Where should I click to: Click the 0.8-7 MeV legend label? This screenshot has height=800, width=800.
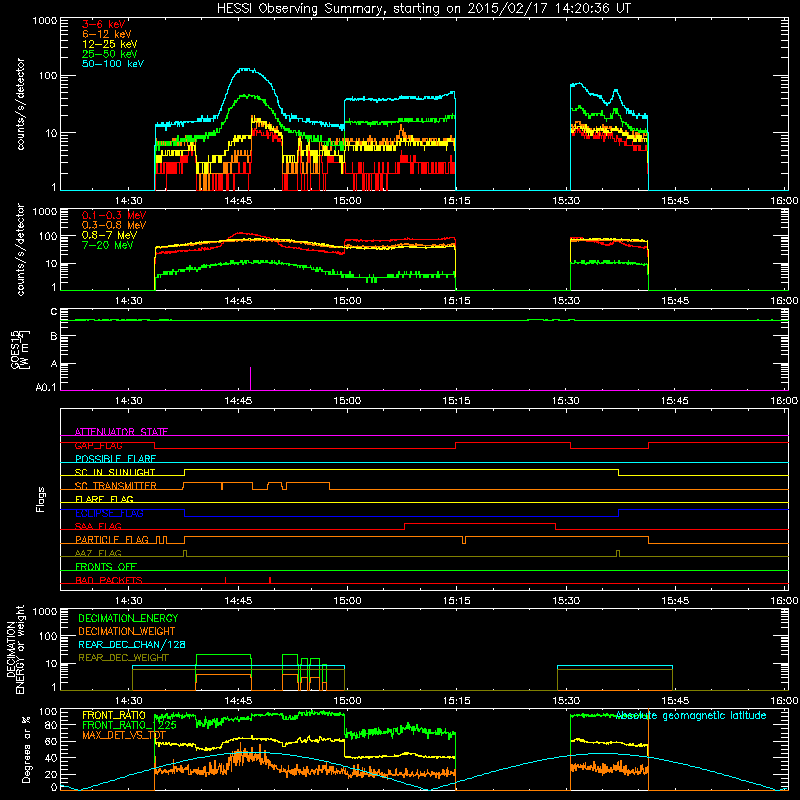(110, 235)
